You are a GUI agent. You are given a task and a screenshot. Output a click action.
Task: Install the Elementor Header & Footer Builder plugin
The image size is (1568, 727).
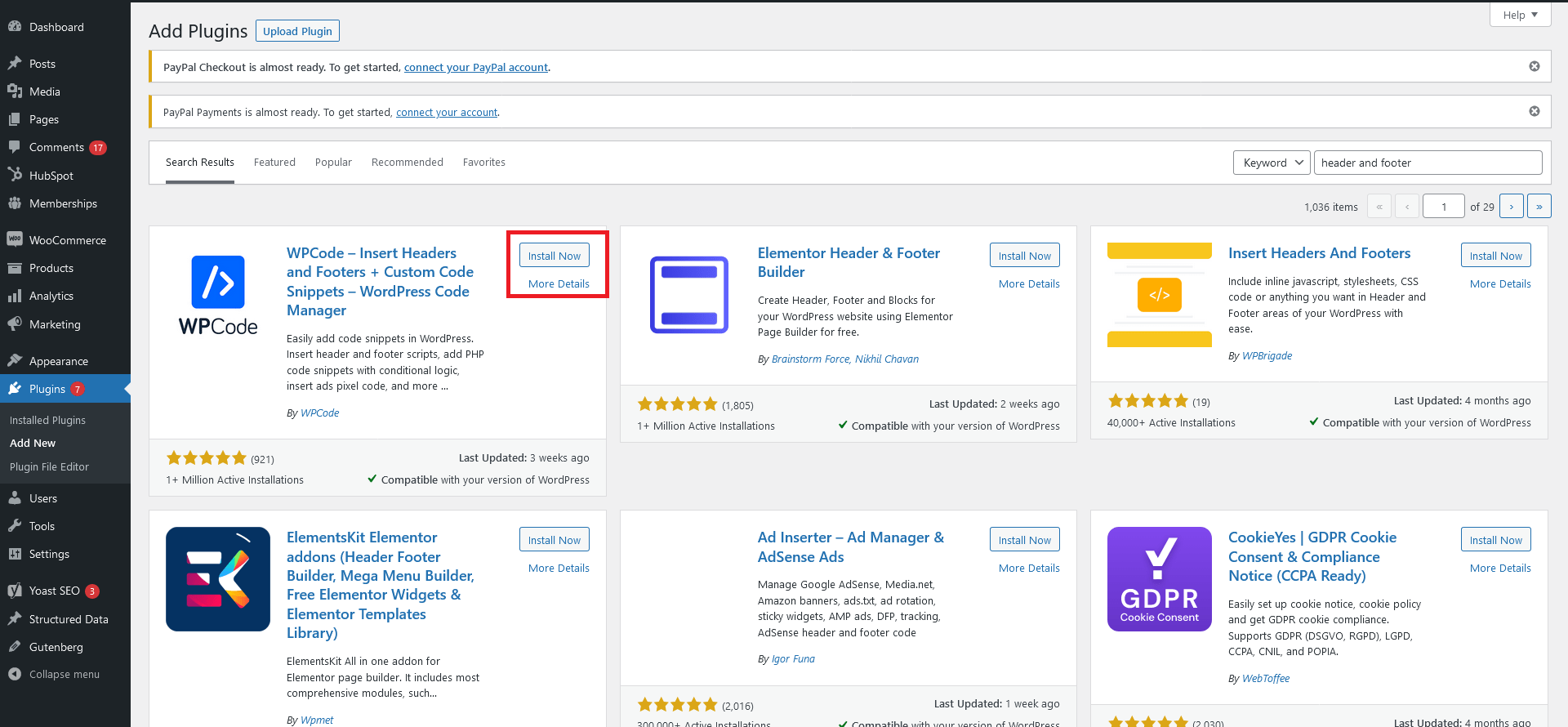(1024, 256)
